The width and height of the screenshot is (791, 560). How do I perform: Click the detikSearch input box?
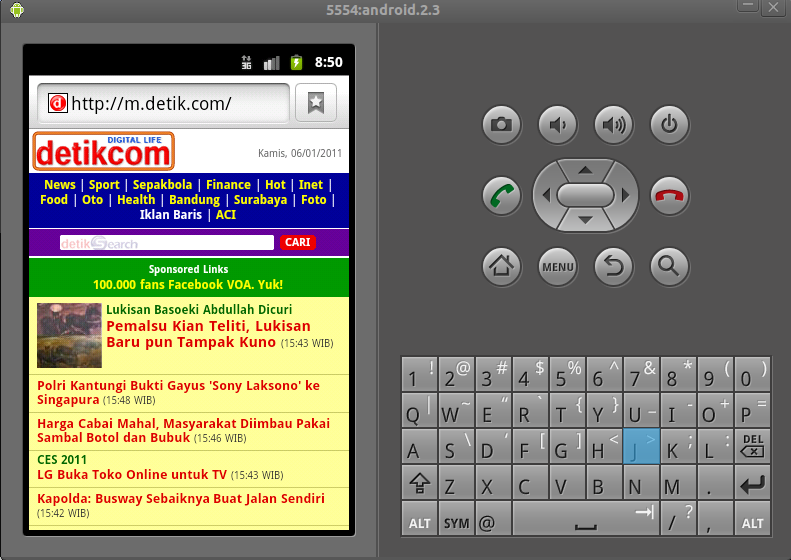(x=166, y=243)
